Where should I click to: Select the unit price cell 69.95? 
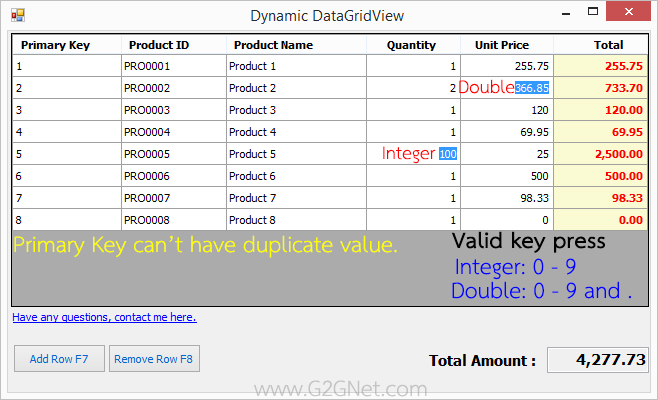[x=507, y=132]
